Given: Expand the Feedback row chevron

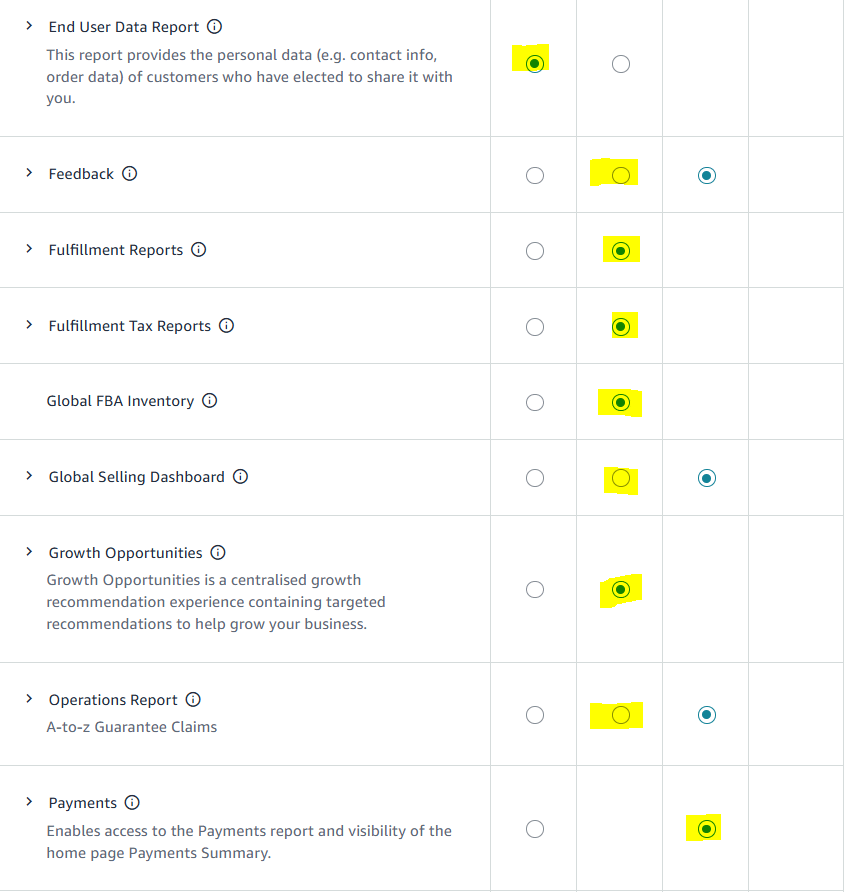Looking at the screenshot, I should pos(29,173).
